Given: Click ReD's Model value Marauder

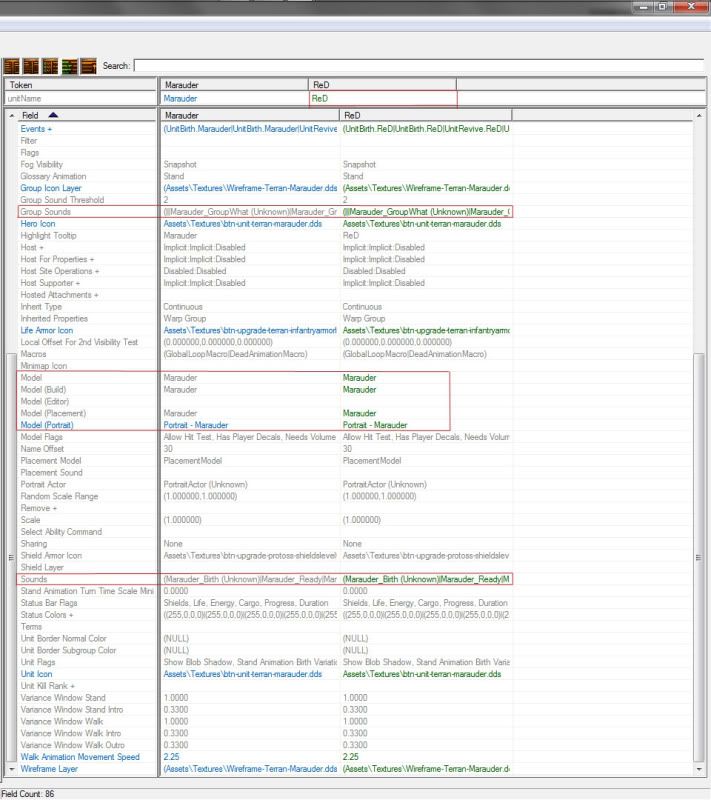Looking at the screenshot, I should (x=359, y=378).
